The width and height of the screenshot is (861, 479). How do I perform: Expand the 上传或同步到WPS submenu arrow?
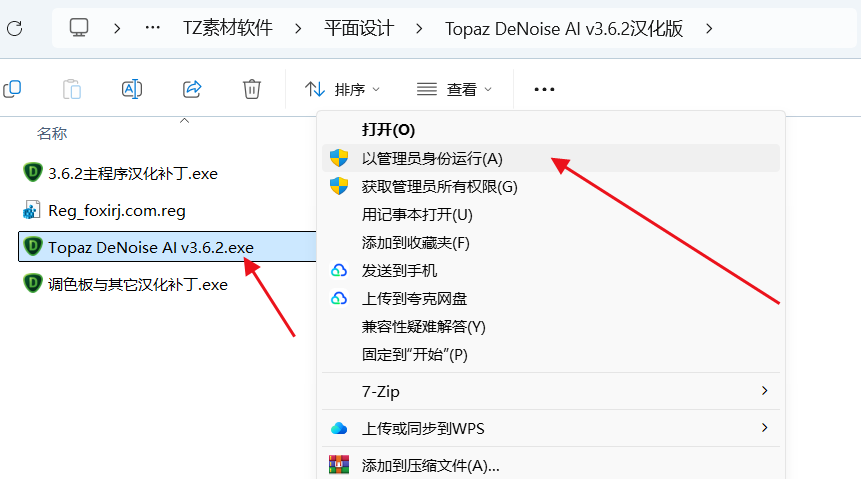(x=764, y=427)
